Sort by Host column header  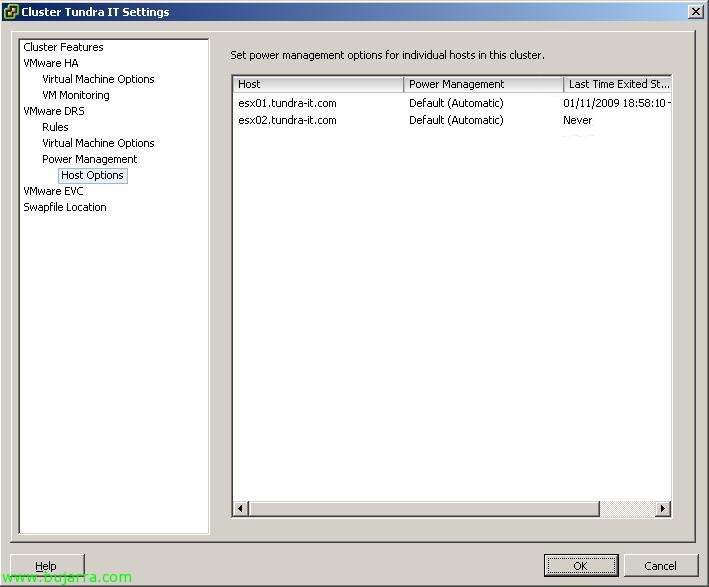(x=318, y=84)
